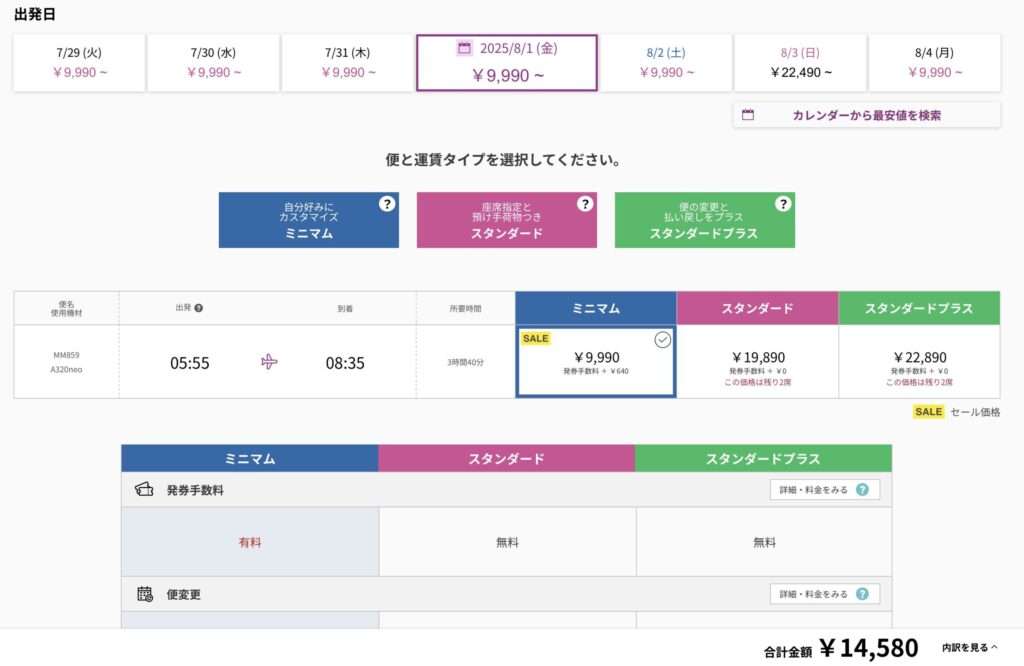Click the help icon on the green スタンダードプラス card

[x=783, y=204]
